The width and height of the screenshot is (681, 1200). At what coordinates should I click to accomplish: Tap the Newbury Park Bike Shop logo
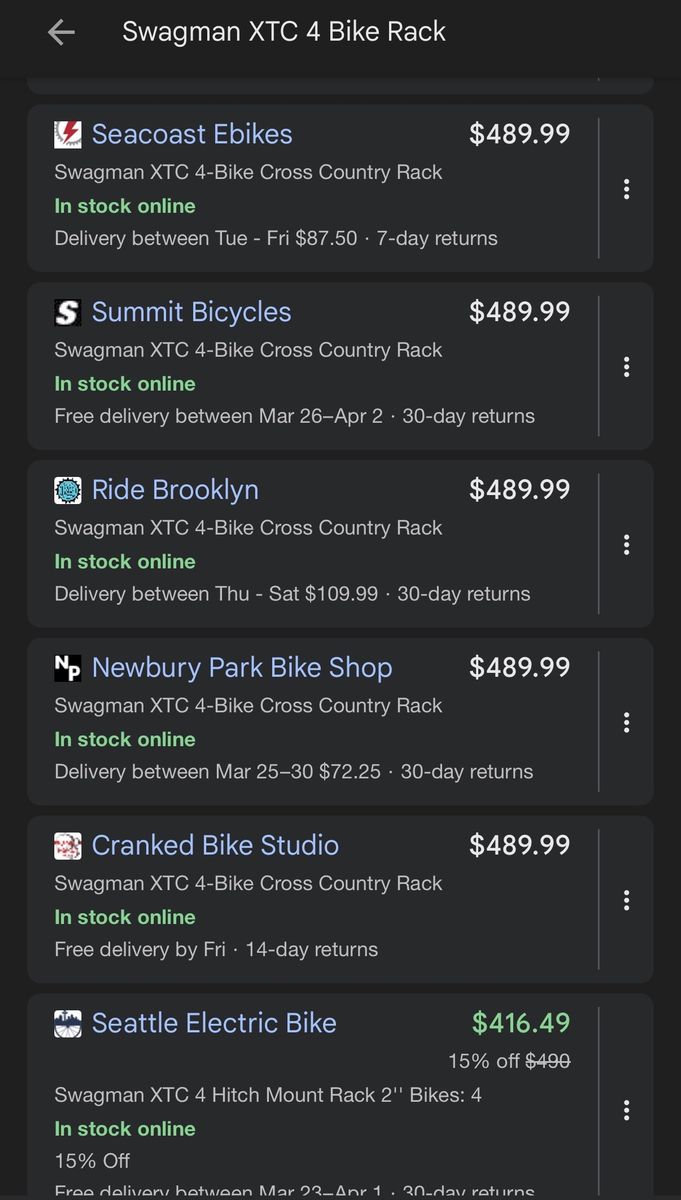[68, 668]
